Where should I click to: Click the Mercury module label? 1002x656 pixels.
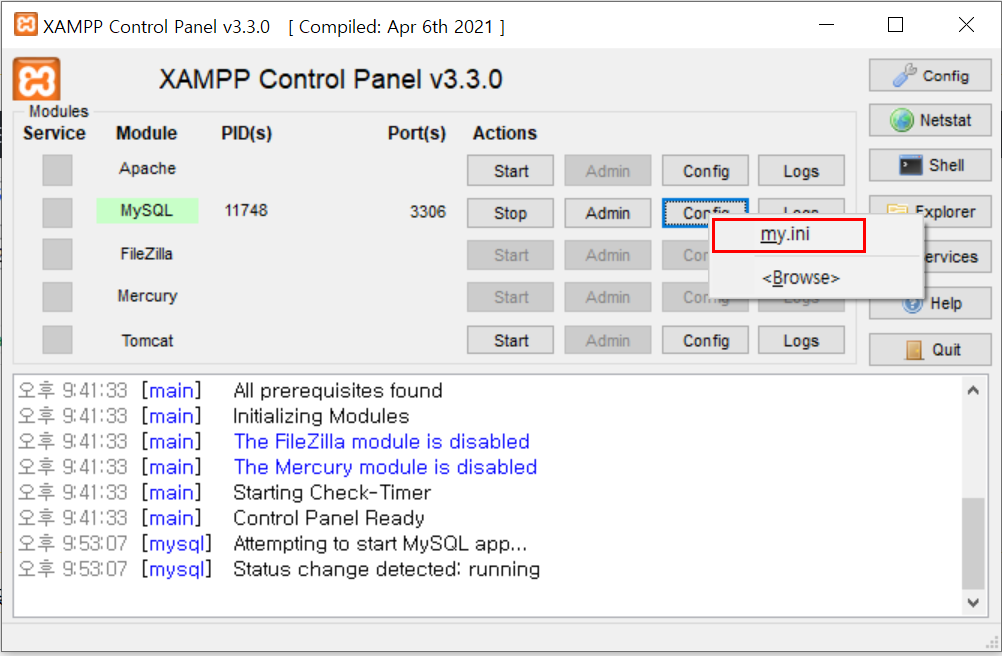point(147,296)
